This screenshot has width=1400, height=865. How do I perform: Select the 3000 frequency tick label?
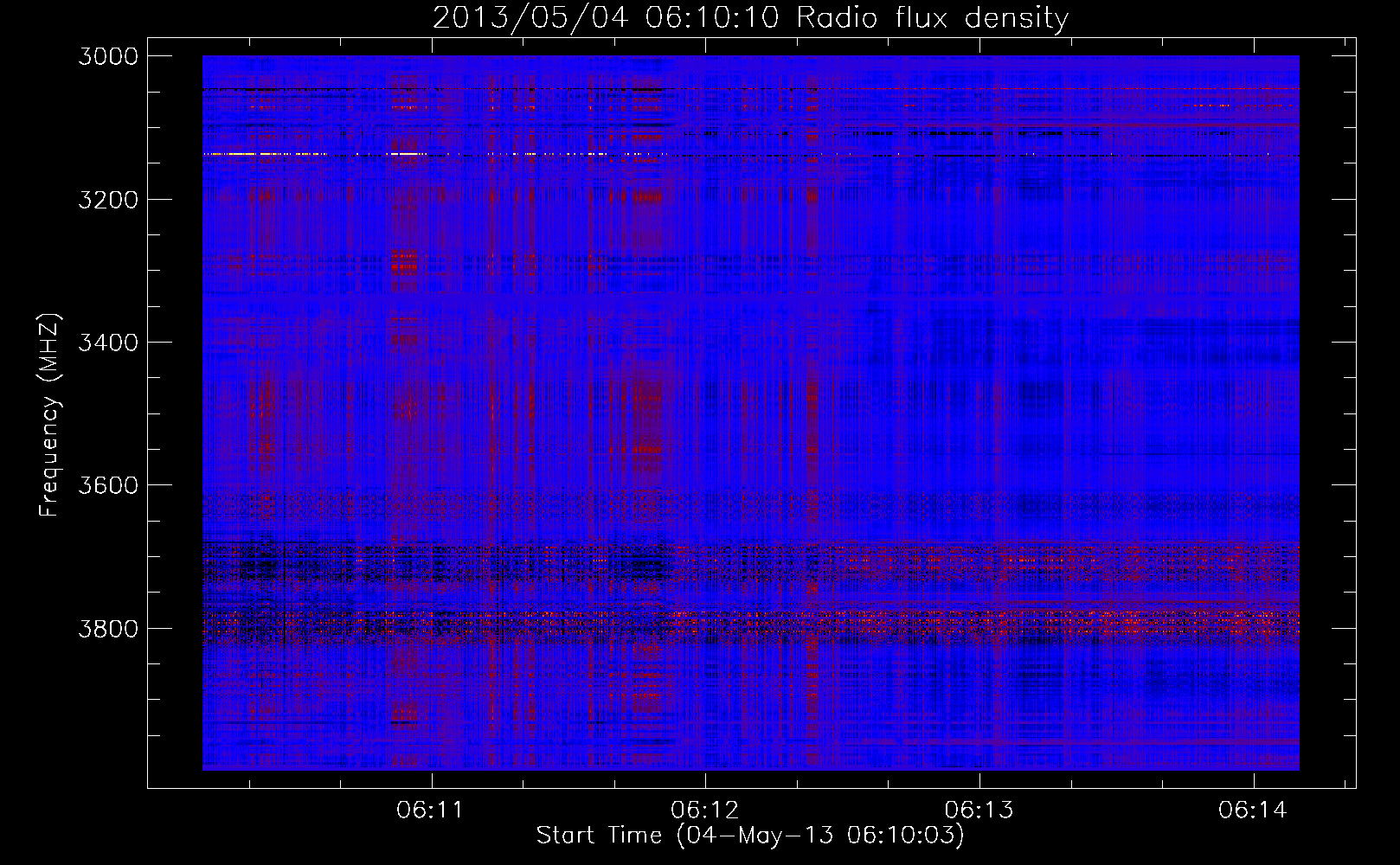click(108, 56)
